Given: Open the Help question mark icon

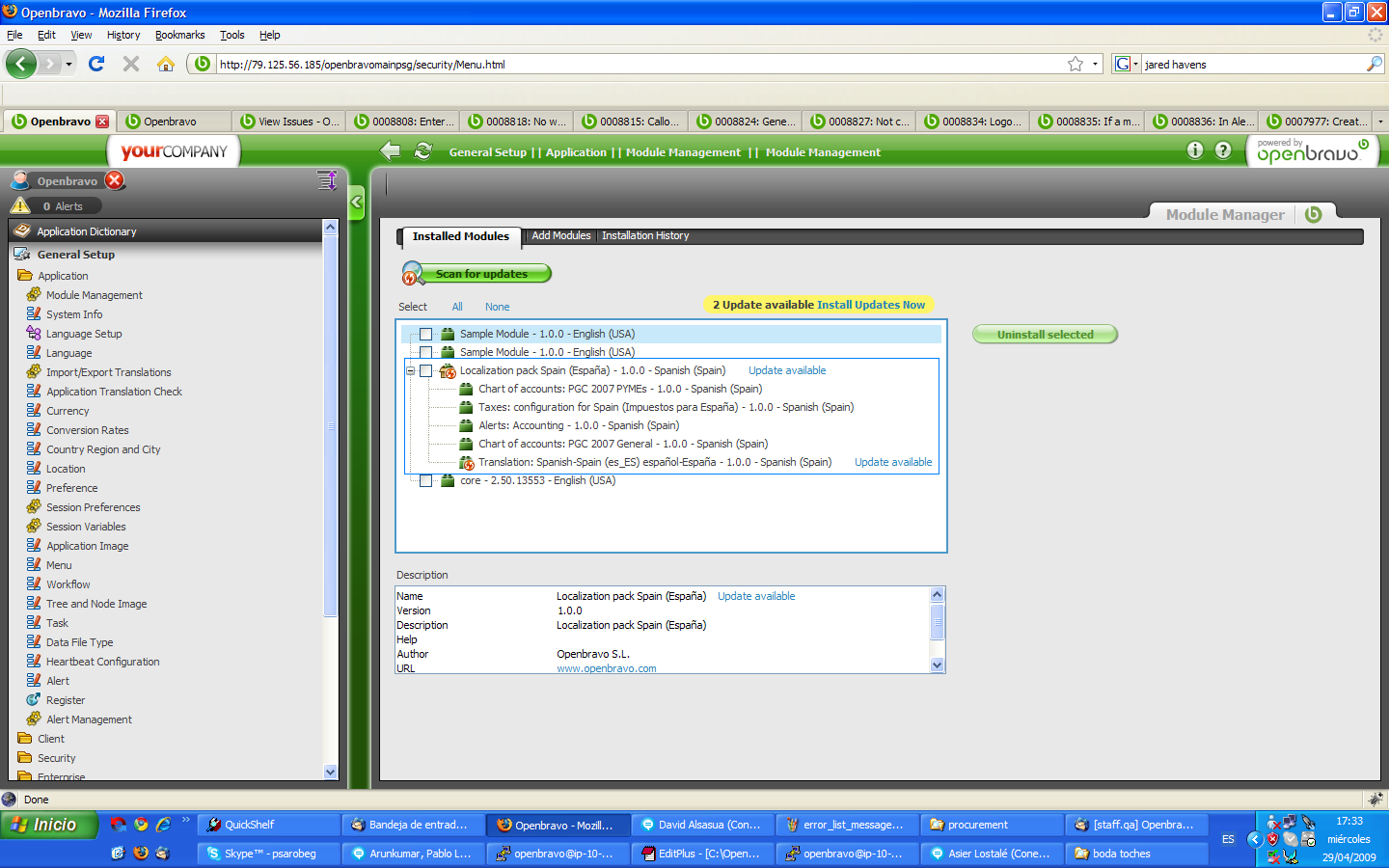Looking at the screenshot, I should point(1223,149).
